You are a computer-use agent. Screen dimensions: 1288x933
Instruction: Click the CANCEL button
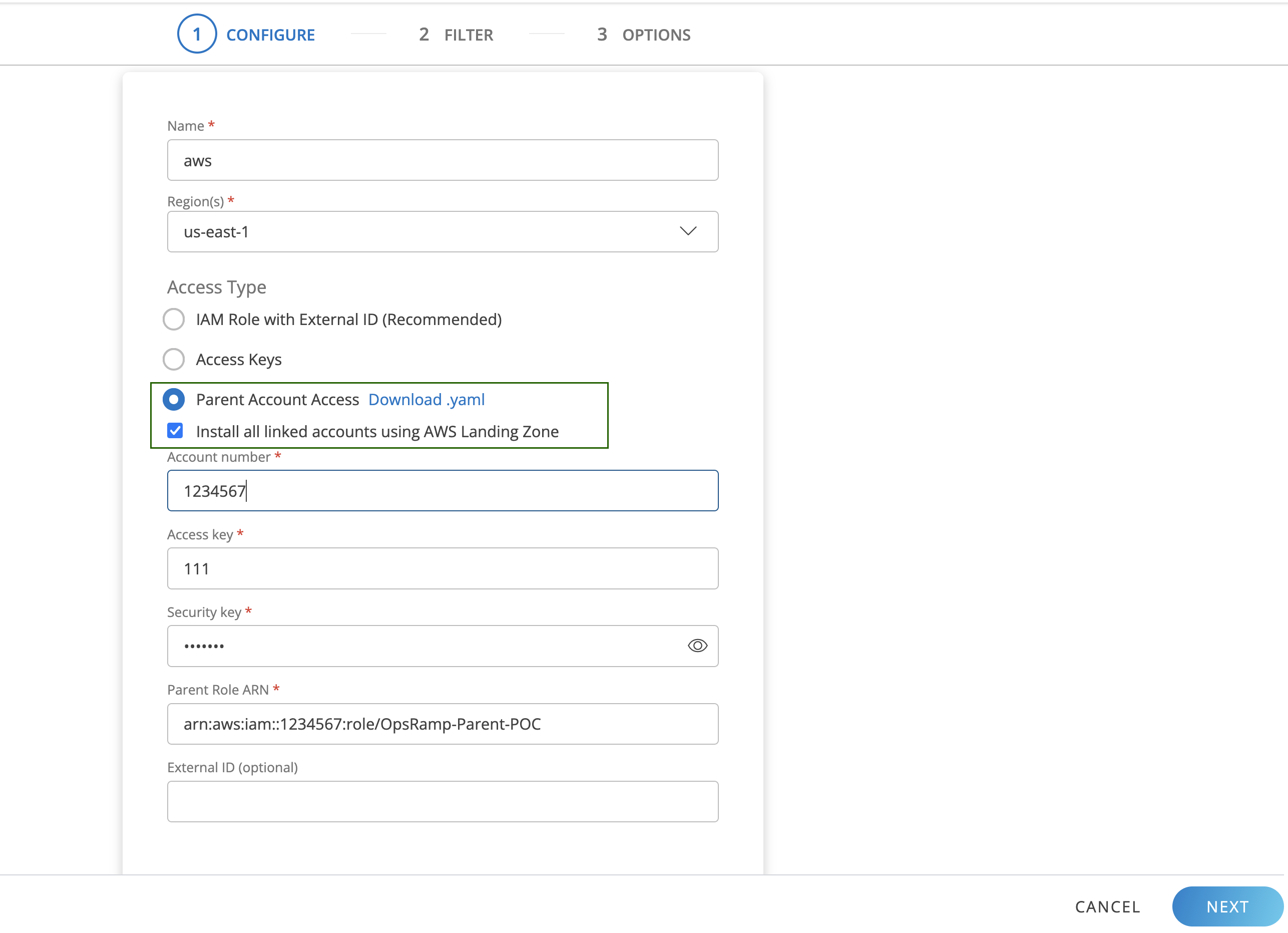[x=1107, y=906]
